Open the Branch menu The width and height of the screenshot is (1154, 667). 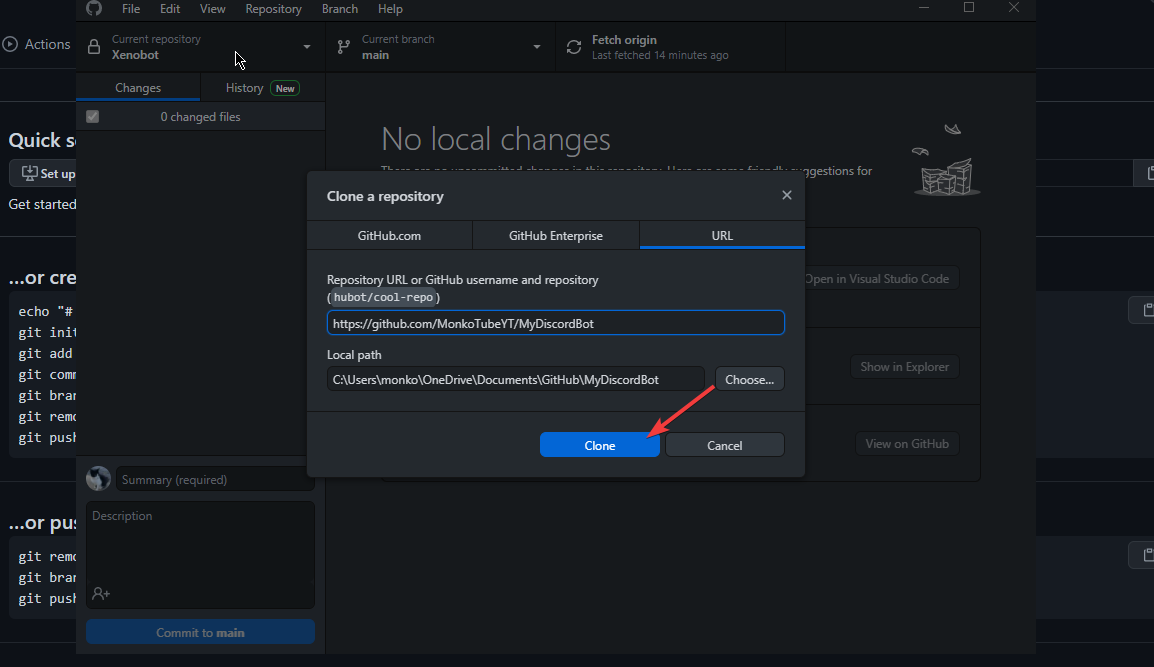pyautogui.click(x=340, y=9)
